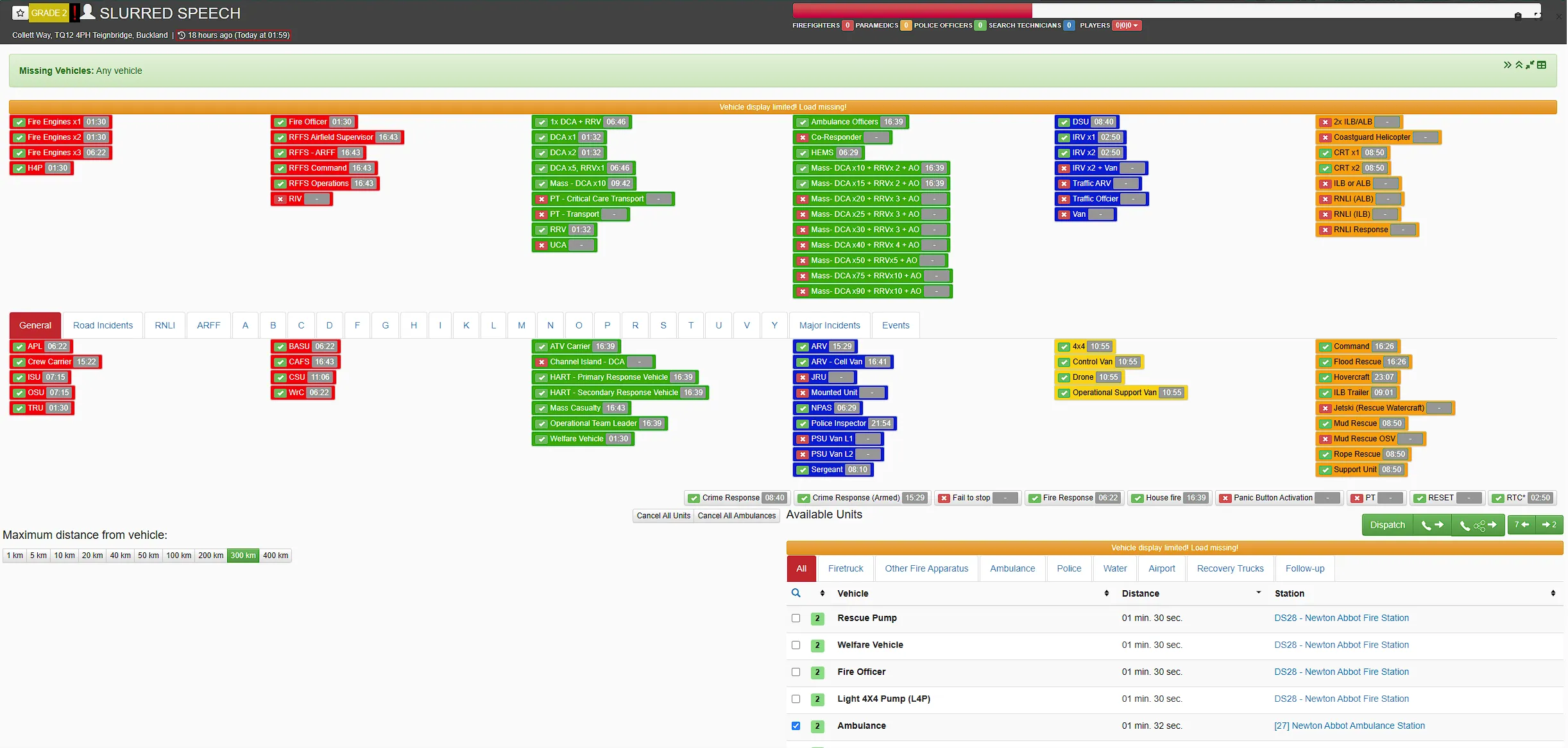This screenshot has height=748, width=1568.
Task: Open the Events tab
Action: [896, 325]
